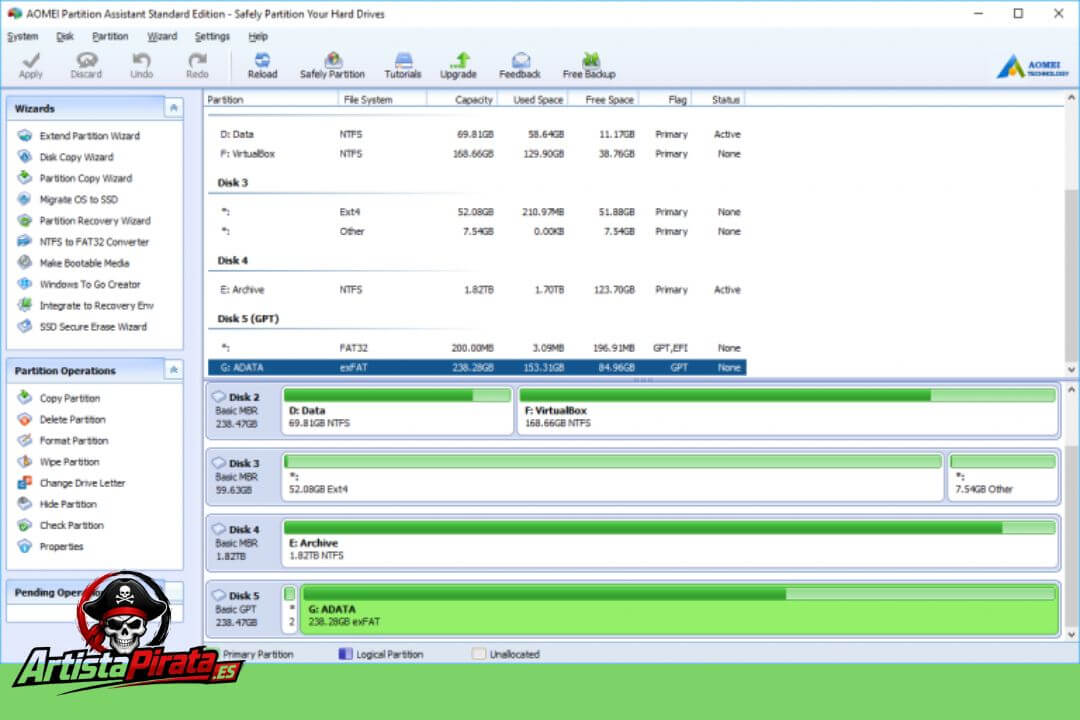Select Format Partition operation
Image resolution: width=1080 pixels, height=720 pixels.
point(63,441)
